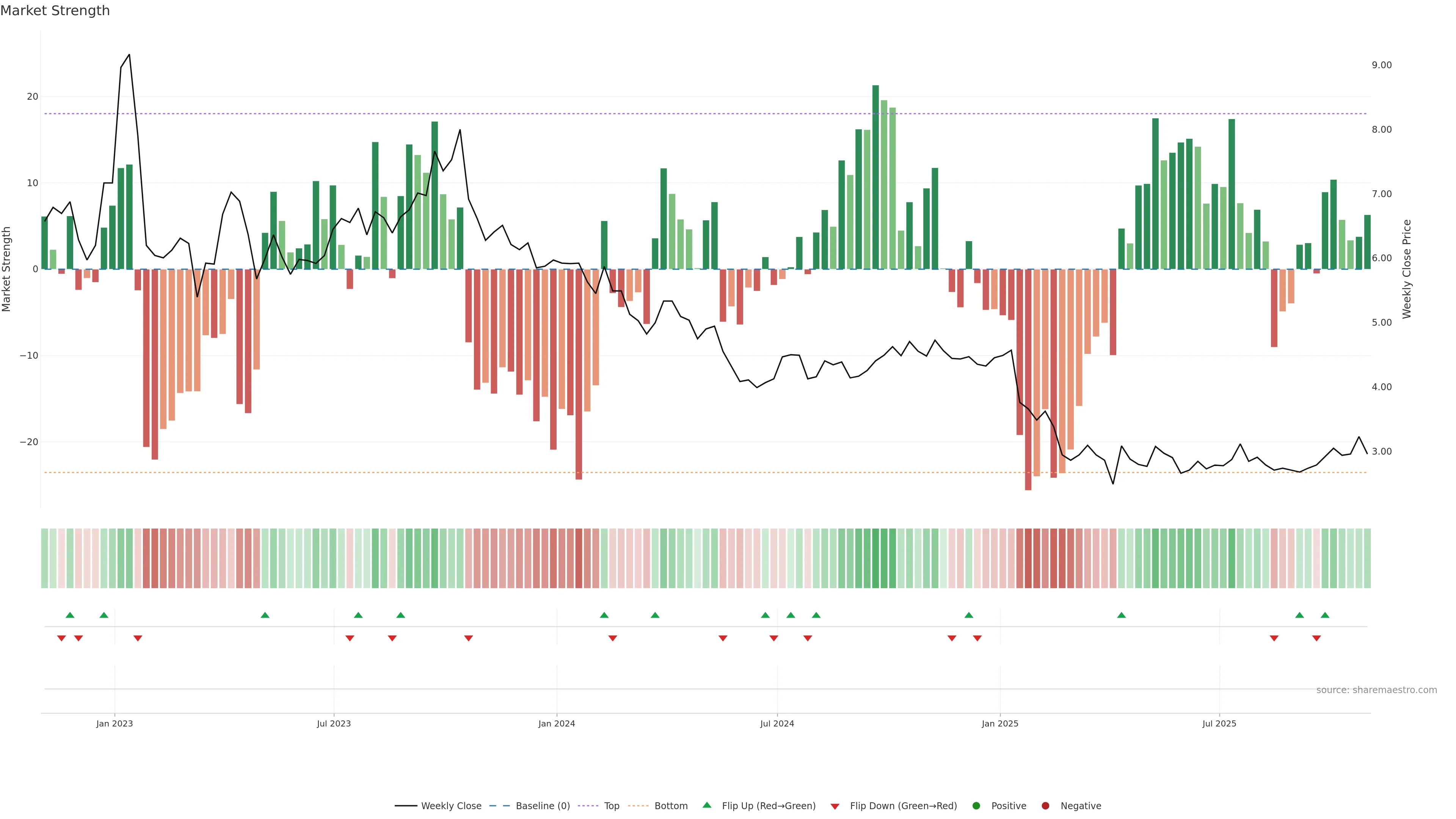Click the green flip-up triangle between Jan 2025 and Jul 2025
Viewport: 1456px width, 819px height.
(1122, 615)
